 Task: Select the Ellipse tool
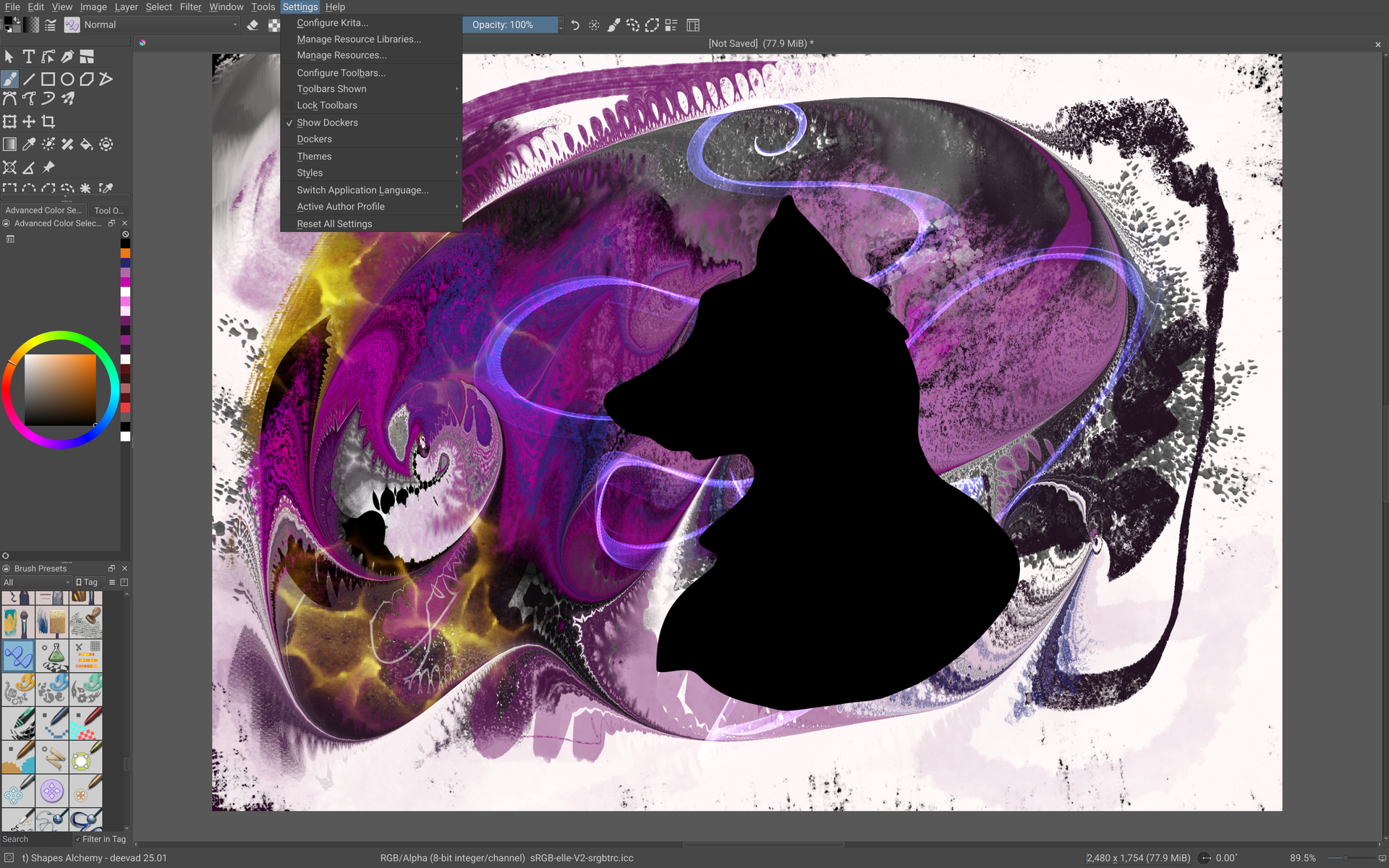(67, 79)
